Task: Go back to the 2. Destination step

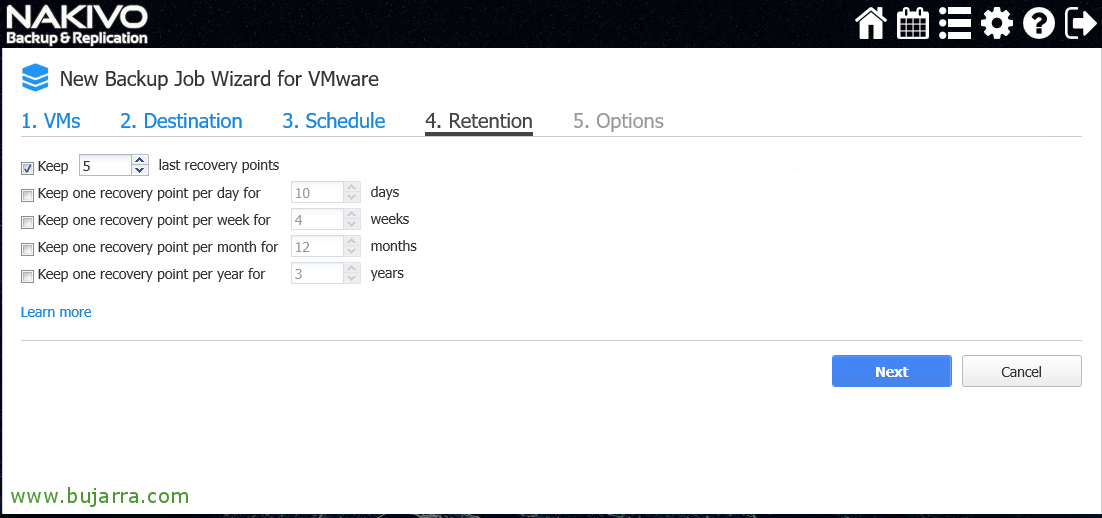Action: 181,121
